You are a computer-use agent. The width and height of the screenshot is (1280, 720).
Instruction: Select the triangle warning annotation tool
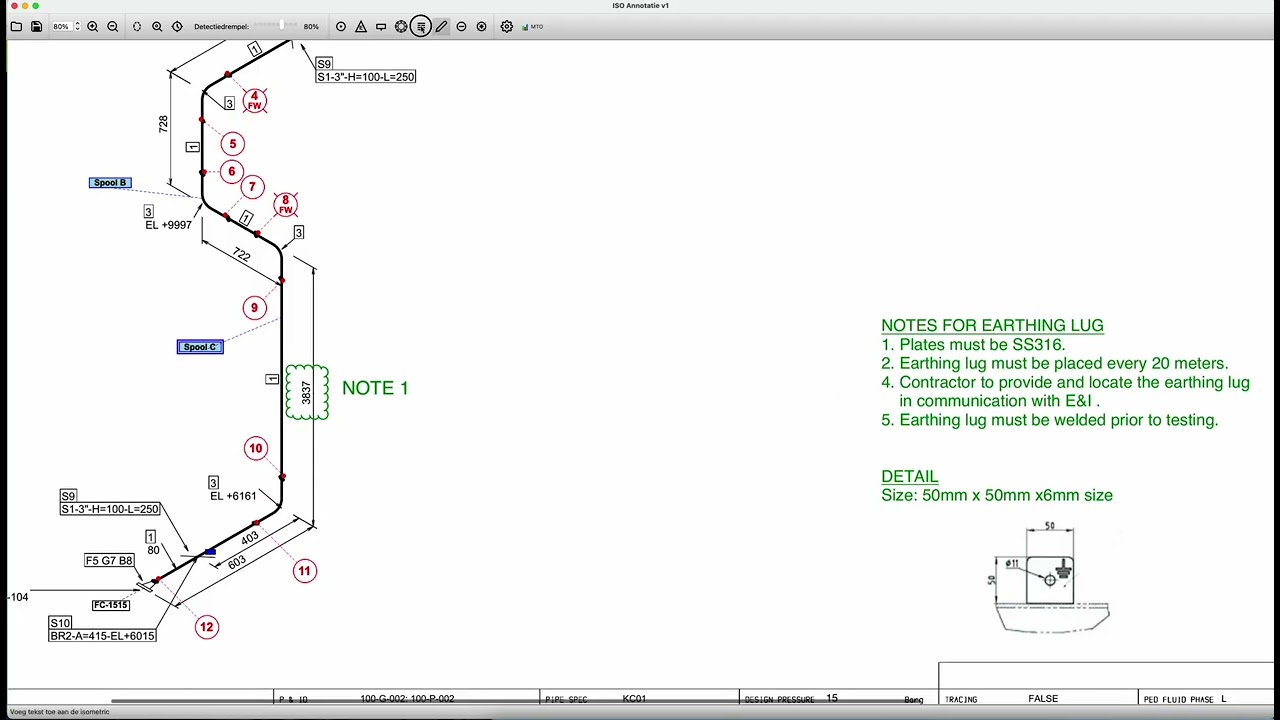[361, 26]
